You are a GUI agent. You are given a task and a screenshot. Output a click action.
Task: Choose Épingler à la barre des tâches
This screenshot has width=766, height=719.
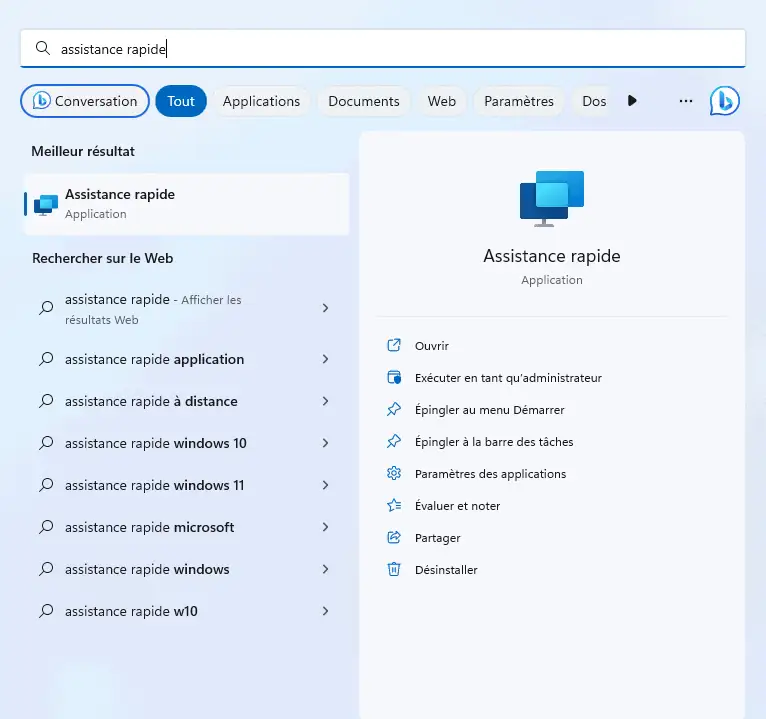[x=494, y=442]
